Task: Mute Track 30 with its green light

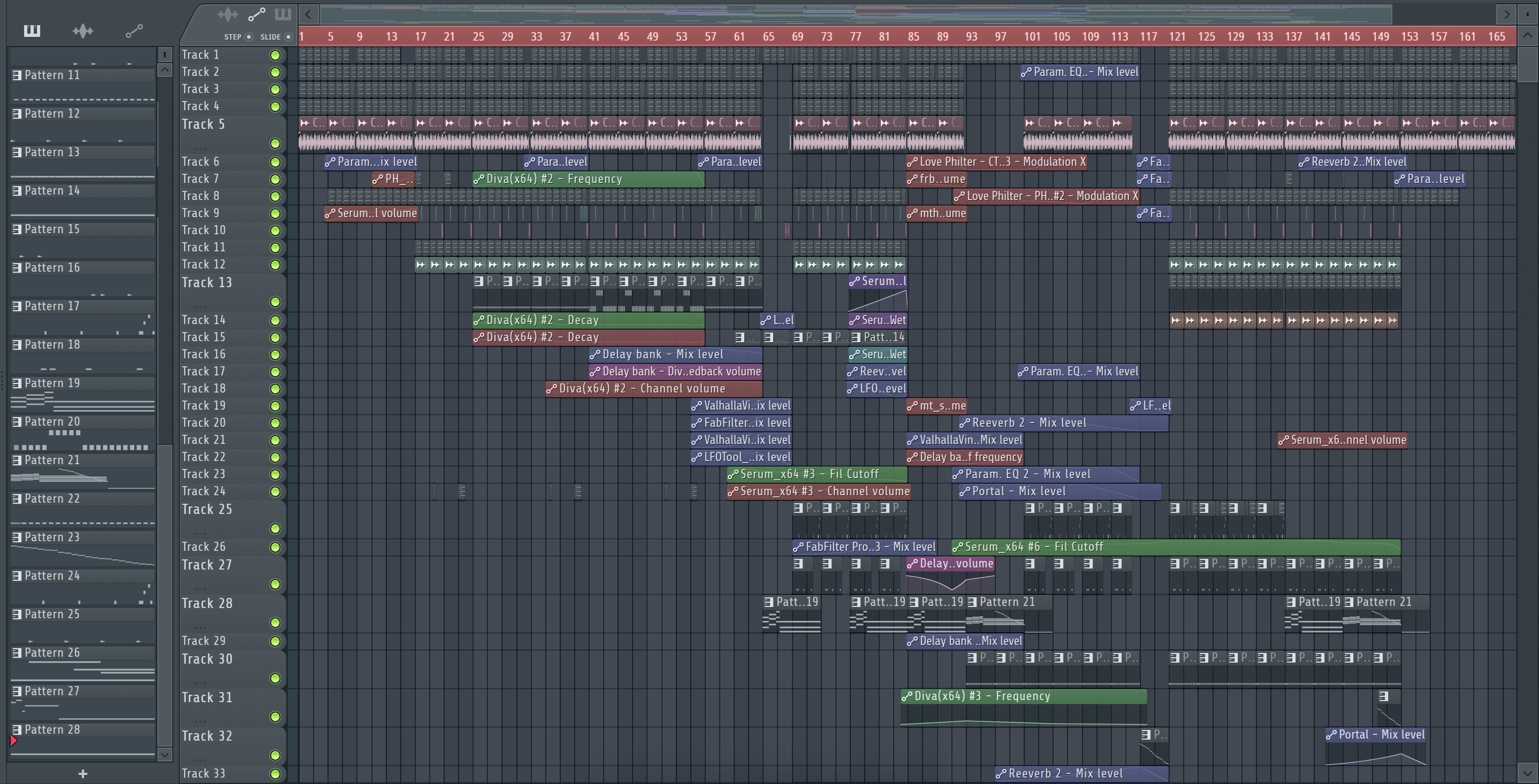Action: pyautogui.click(x=276, y=679)
